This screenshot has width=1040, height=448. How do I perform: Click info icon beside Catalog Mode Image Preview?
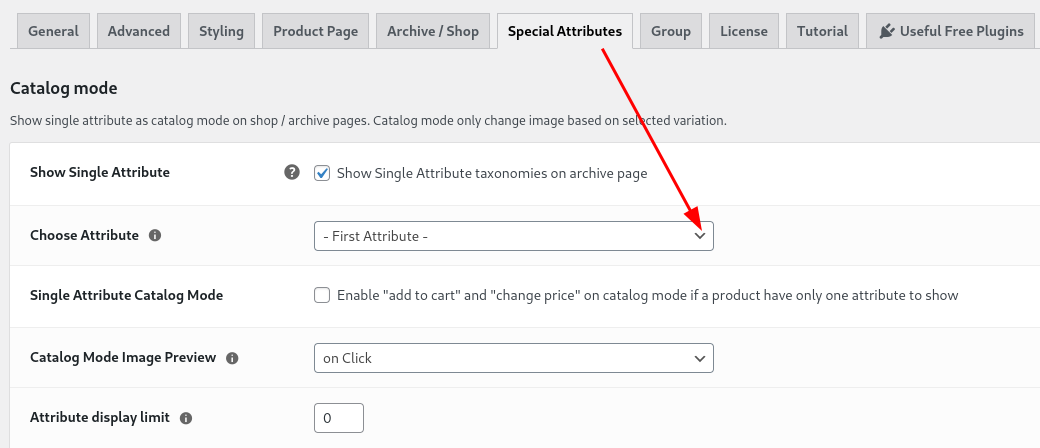tap(232, 358)
